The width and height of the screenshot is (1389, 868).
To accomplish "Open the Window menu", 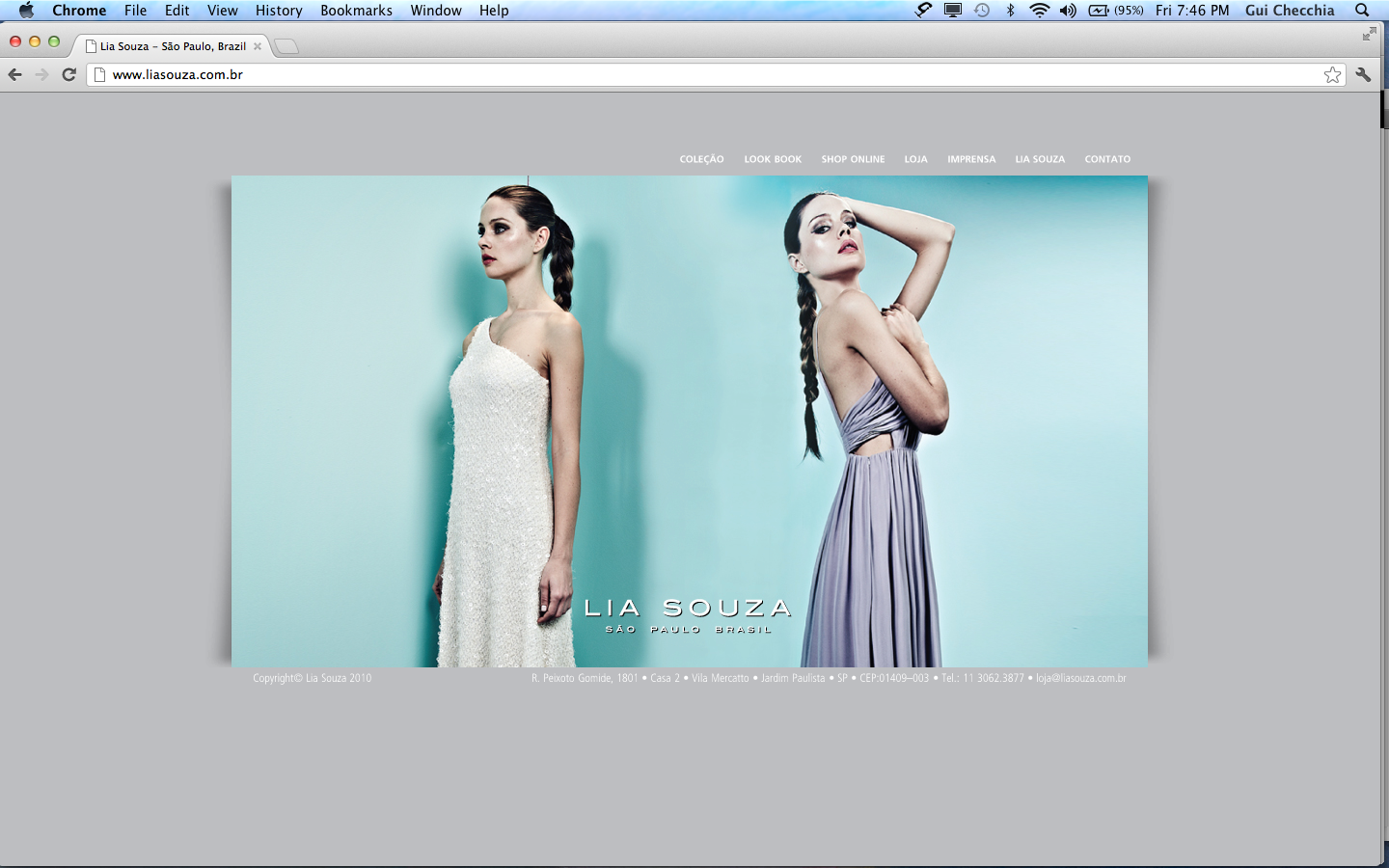I will [x=436, y=11].
